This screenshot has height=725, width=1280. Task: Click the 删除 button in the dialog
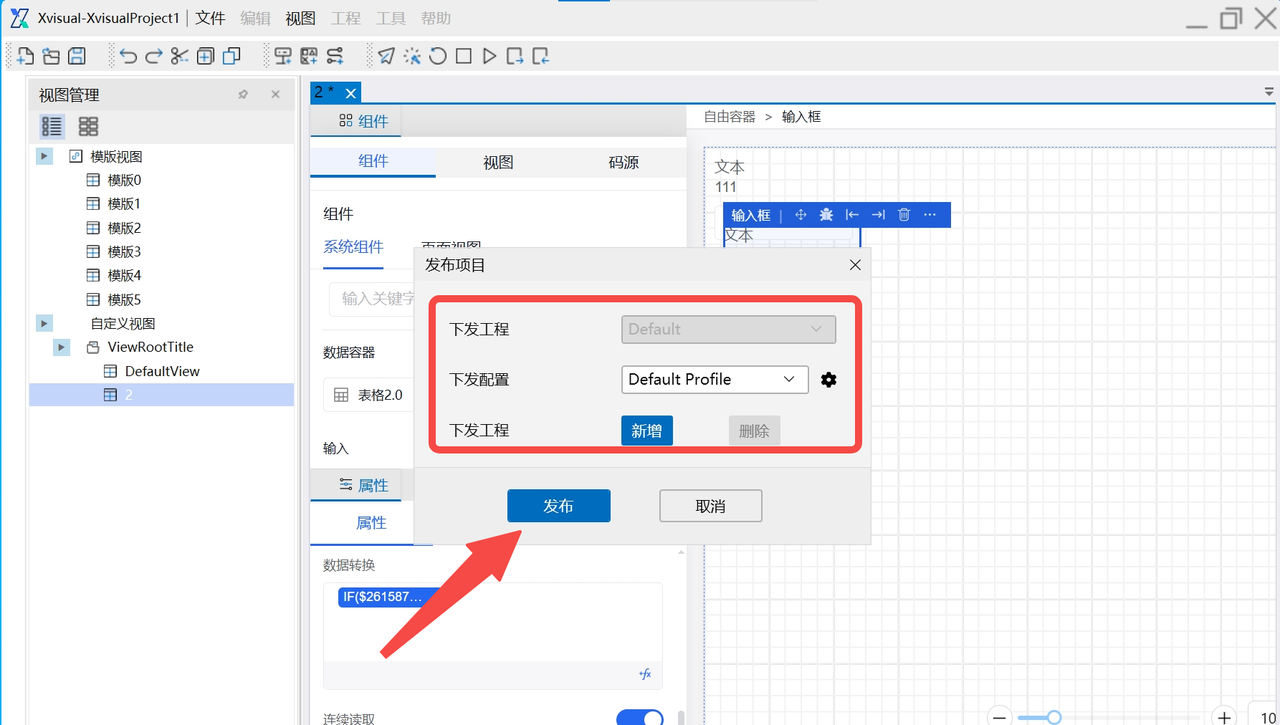754,431
